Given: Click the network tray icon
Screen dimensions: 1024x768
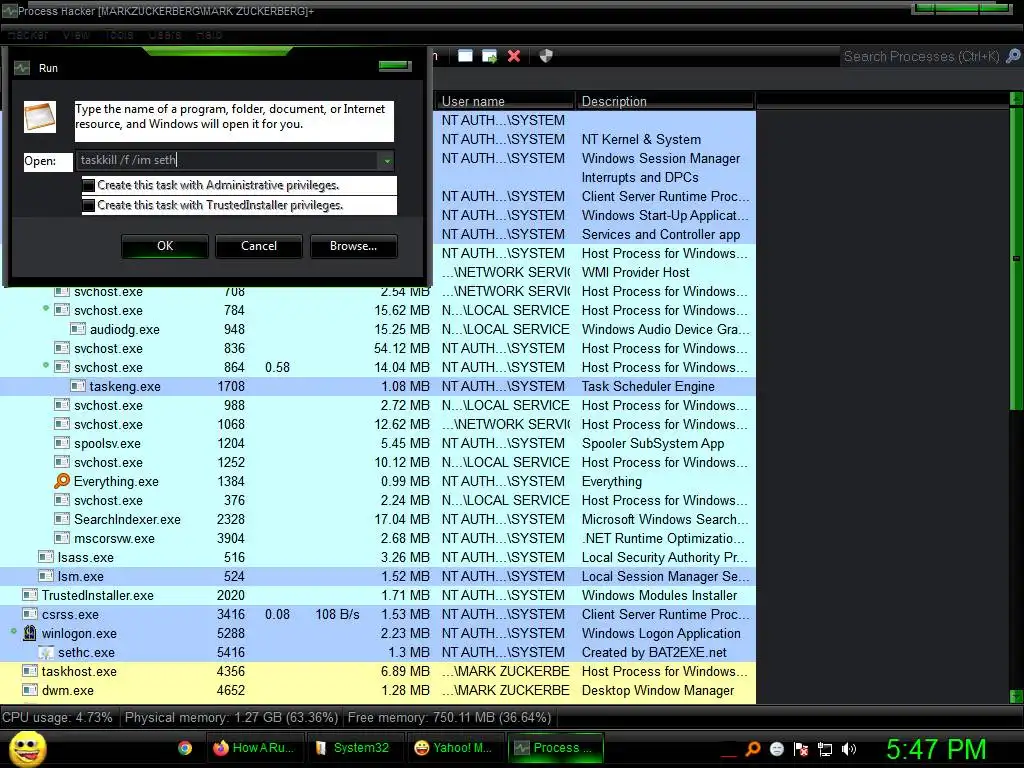Looking at the screenshot, I should (x=825, y=749).
